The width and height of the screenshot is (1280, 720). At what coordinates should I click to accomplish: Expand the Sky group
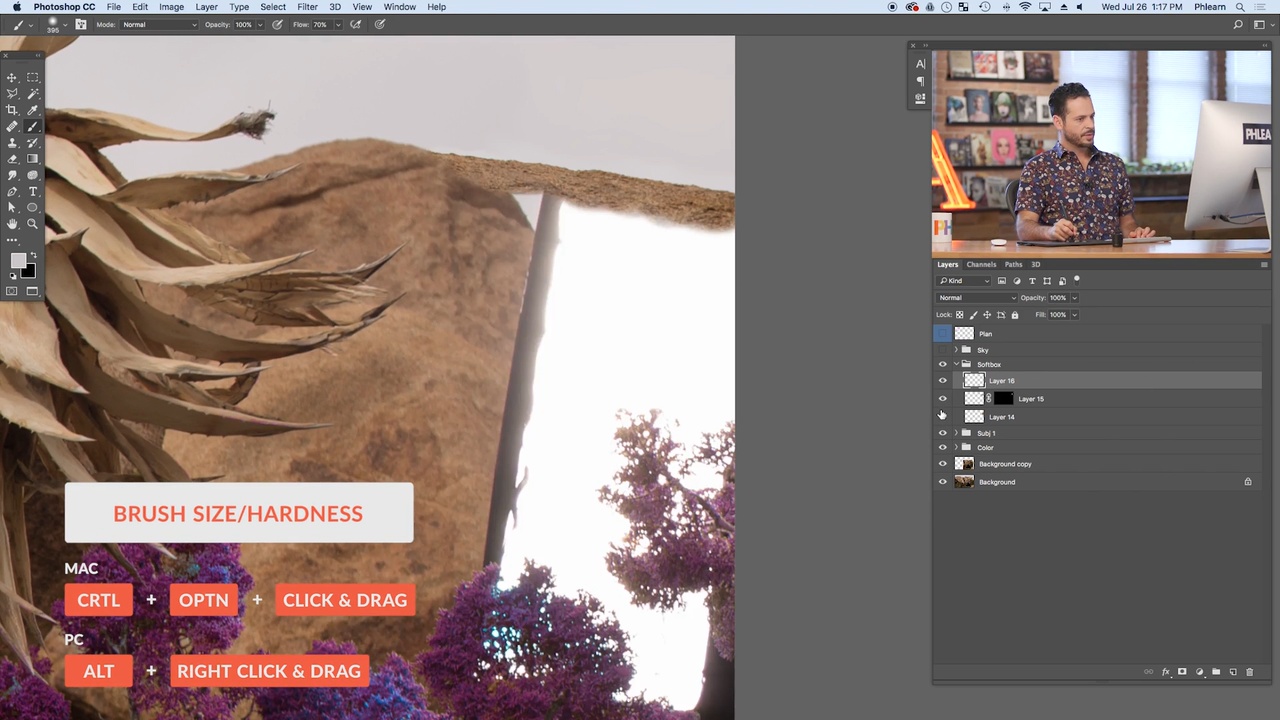(x=956, y=350)
